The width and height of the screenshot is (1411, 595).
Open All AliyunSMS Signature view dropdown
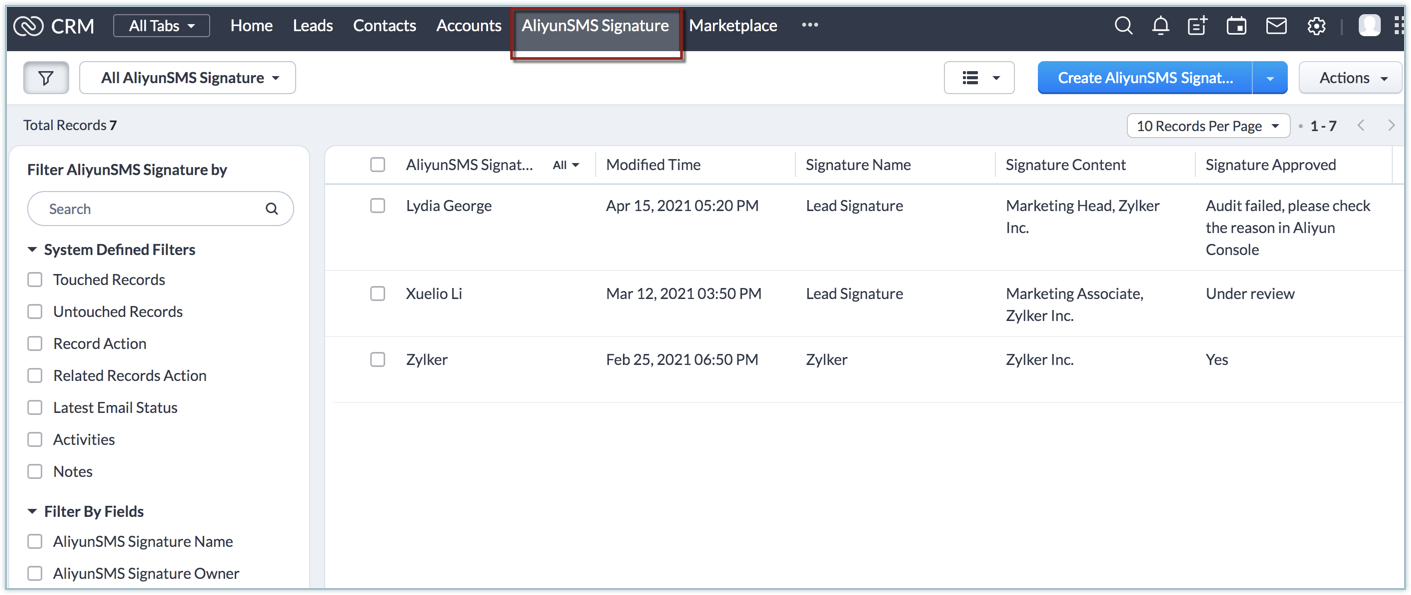coord(188,77)
